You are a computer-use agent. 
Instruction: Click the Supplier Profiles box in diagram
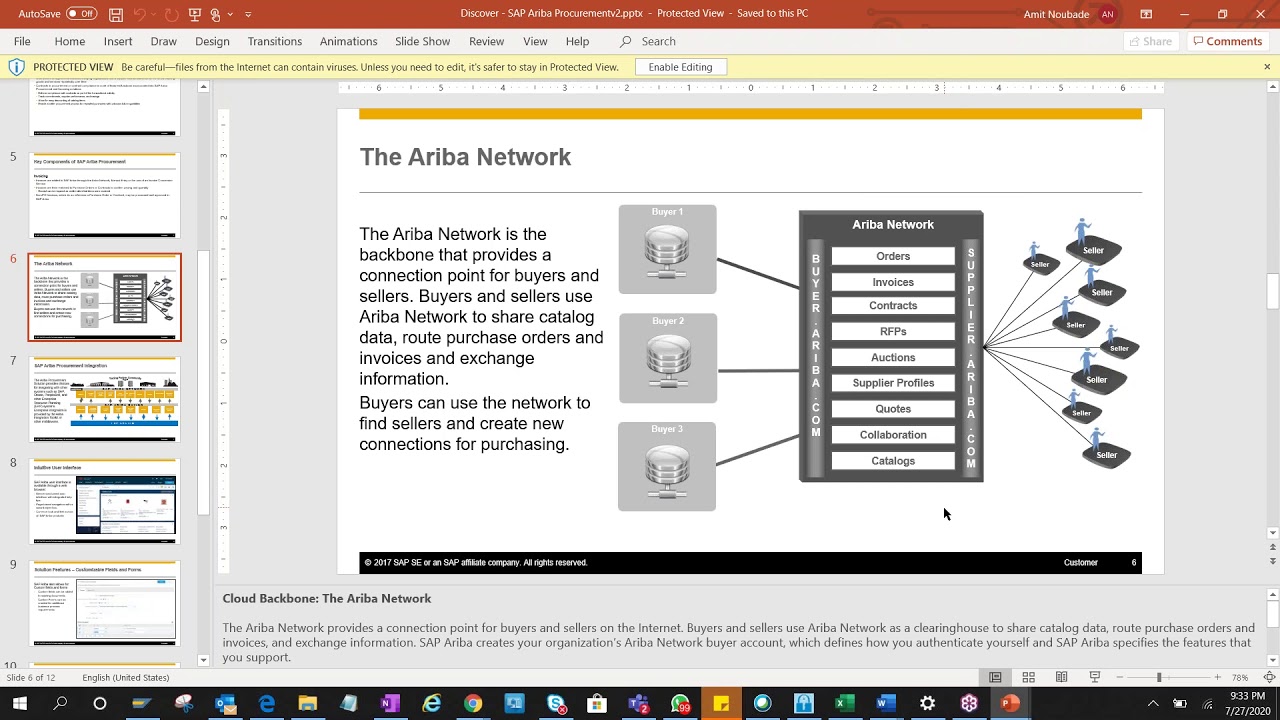[x=893, y=383]
